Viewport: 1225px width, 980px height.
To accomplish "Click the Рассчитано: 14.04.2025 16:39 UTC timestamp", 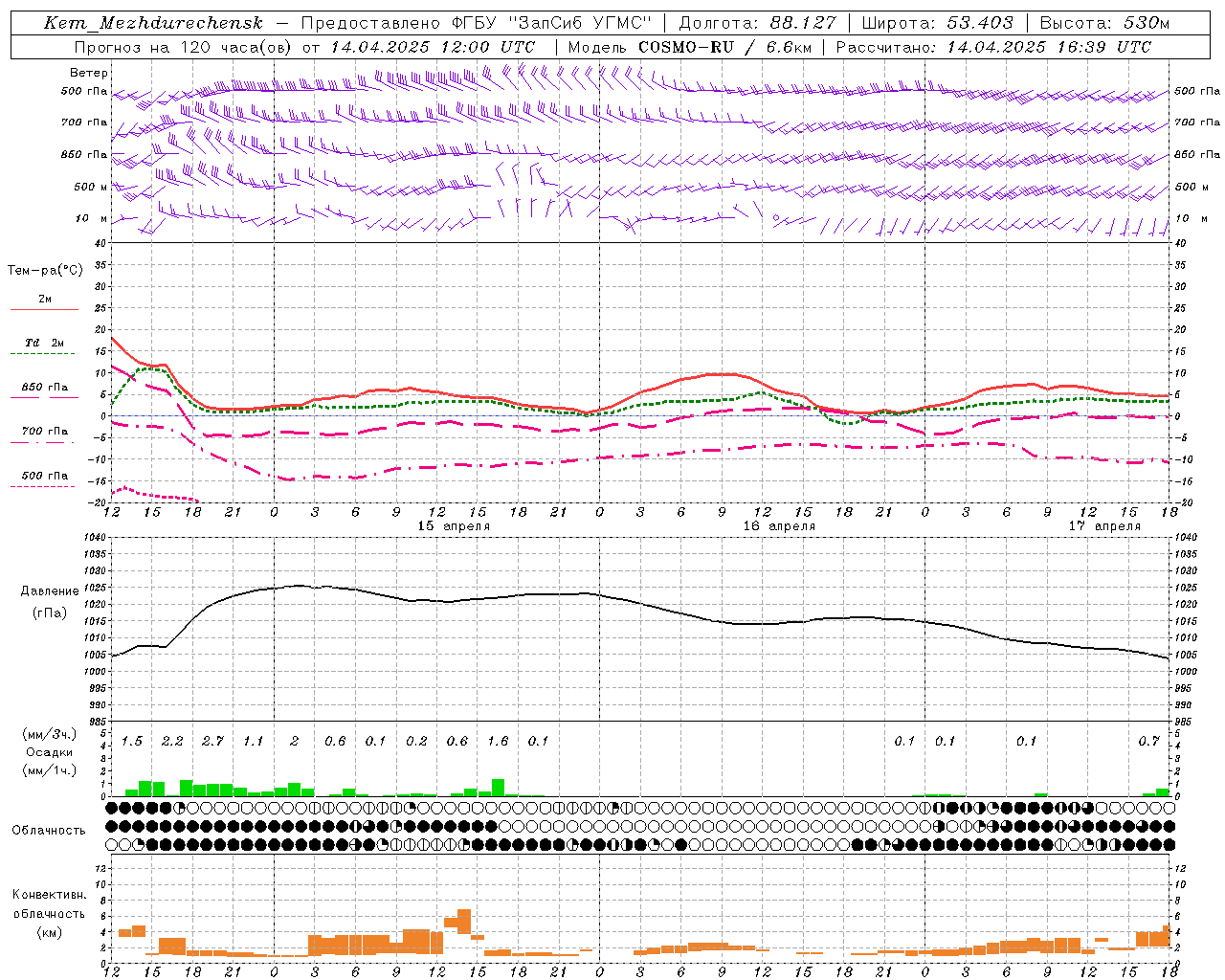I will tap(993, 46).
